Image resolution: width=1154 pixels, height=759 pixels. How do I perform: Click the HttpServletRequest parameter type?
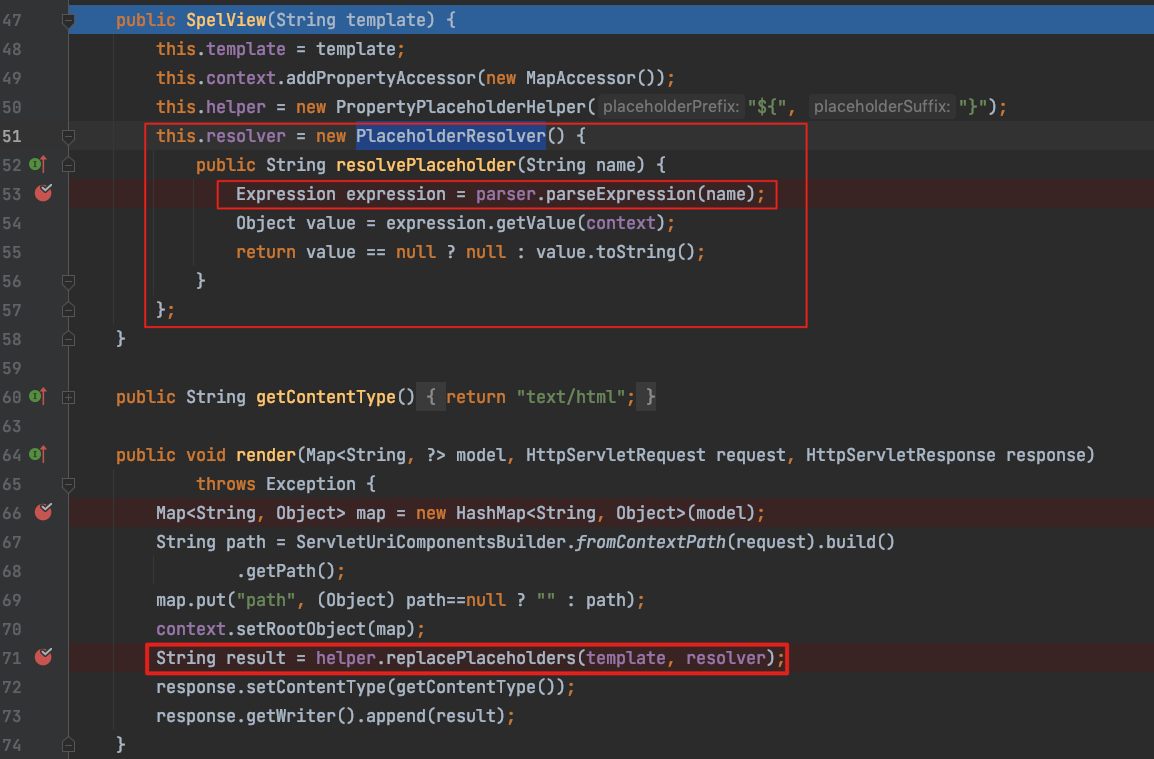(x=615, y=455)
